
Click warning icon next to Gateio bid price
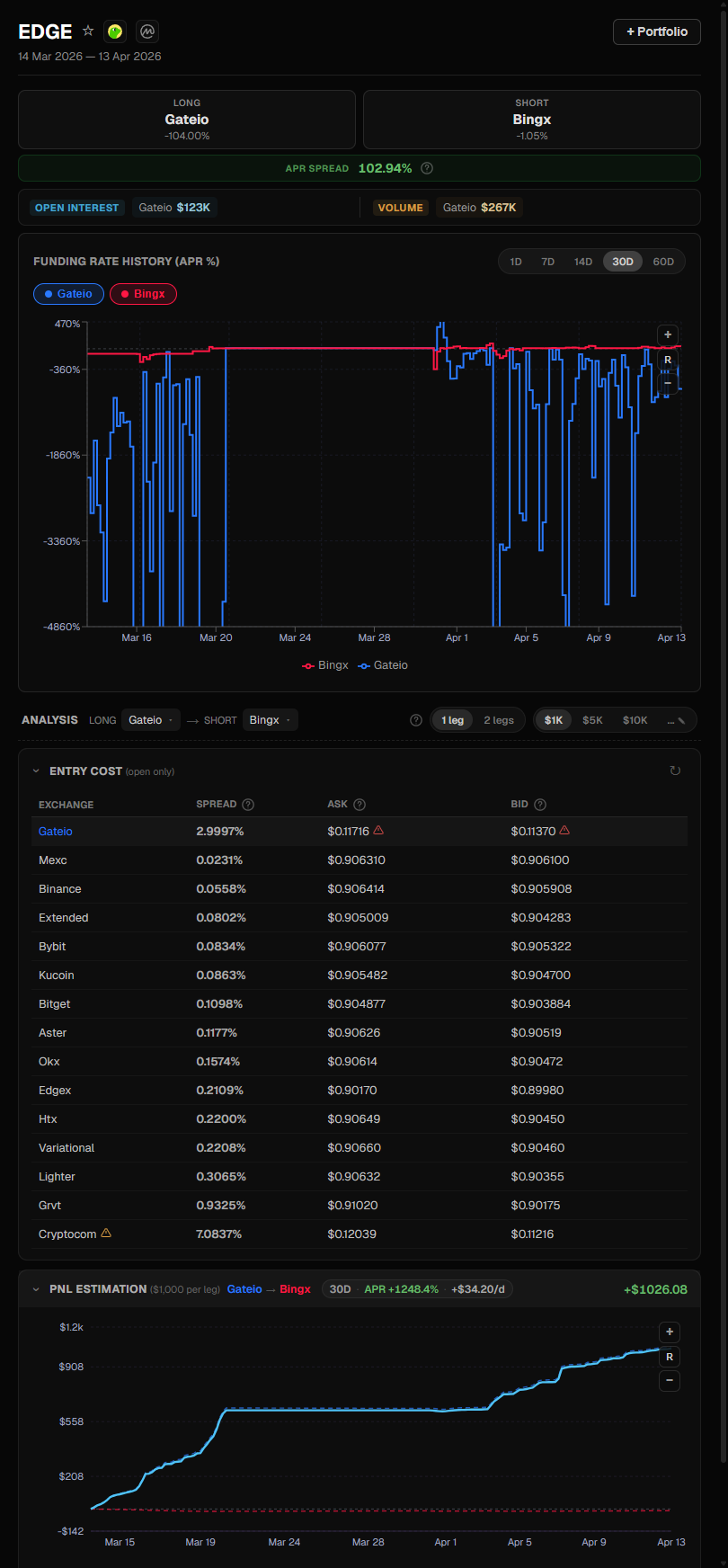(x=564, y=830)
